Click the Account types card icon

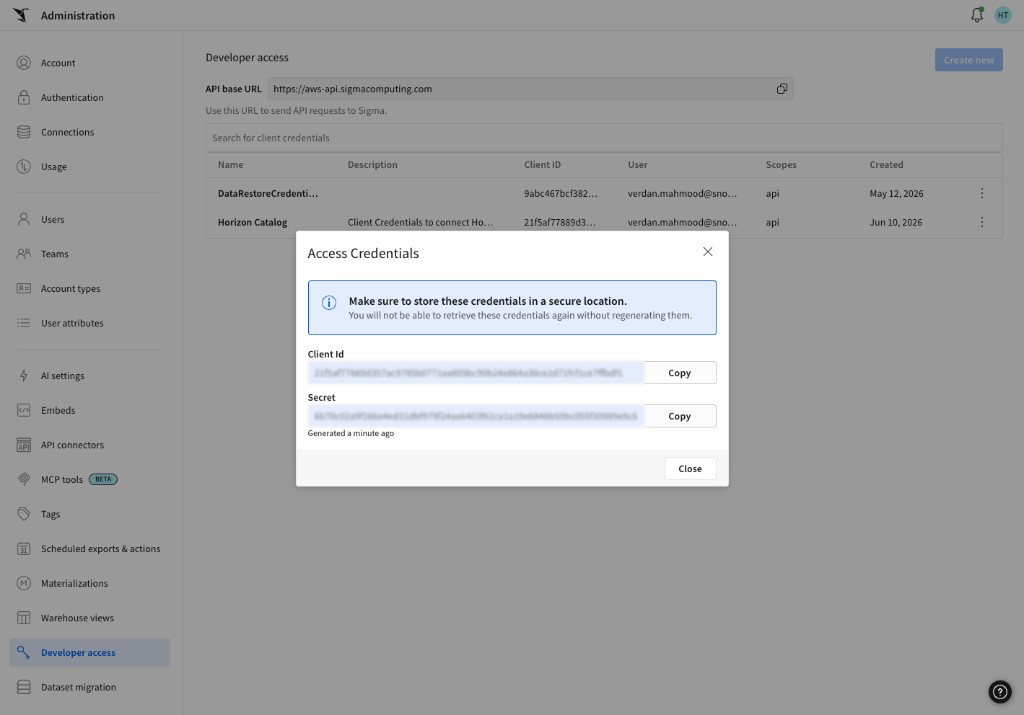tap(24, 289)
